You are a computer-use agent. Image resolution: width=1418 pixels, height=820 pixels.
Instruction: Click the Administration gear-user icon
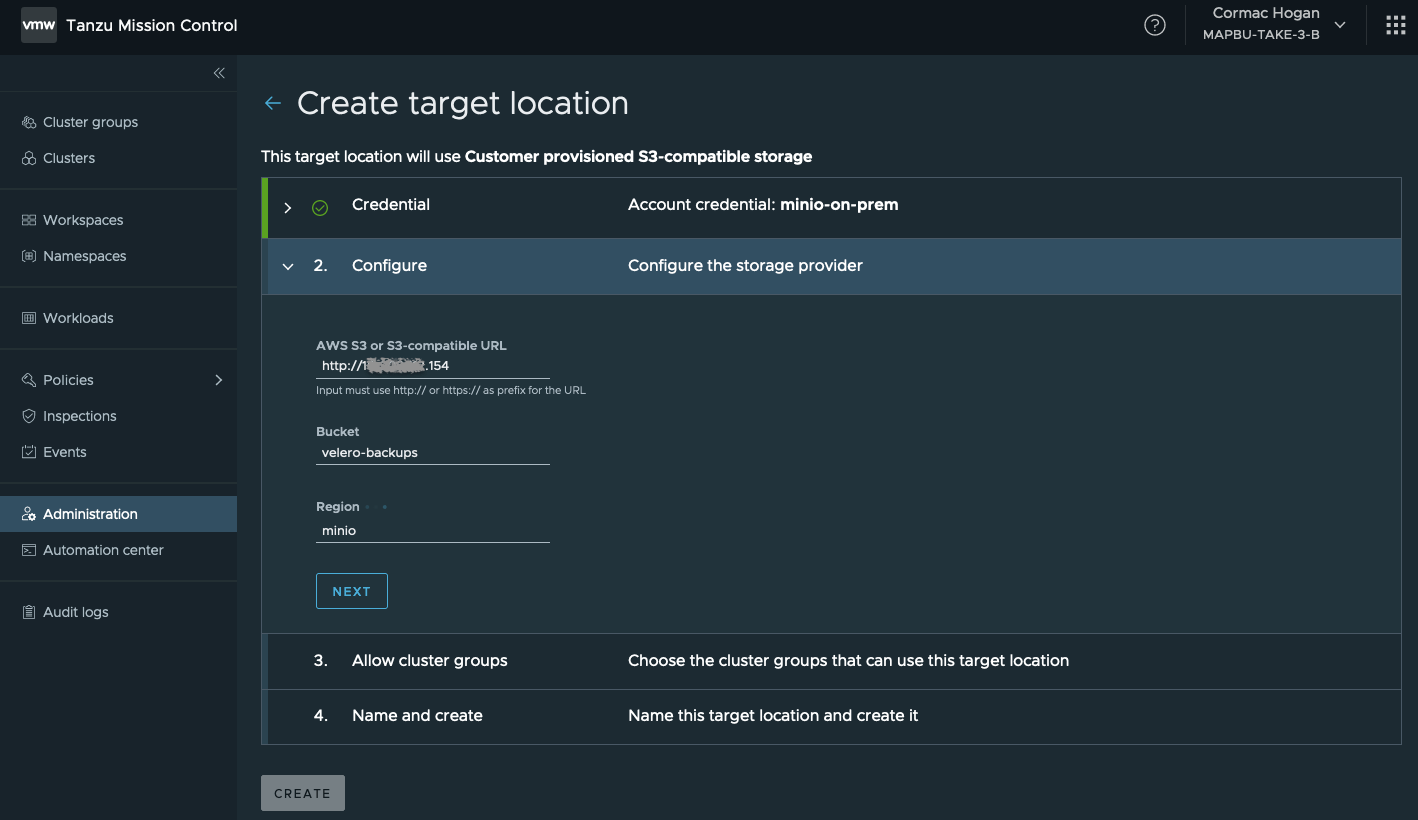click(x=29, y=514)
